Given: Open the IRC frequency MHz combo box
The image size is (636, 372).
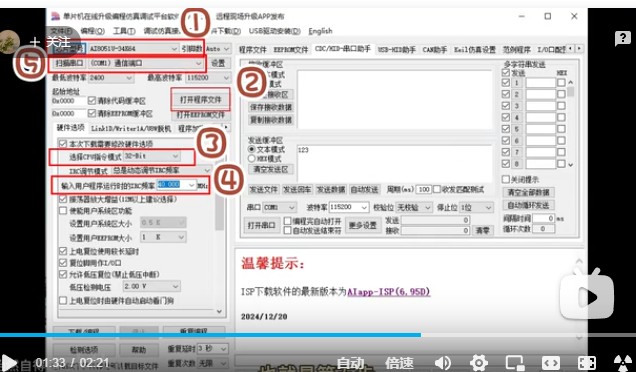Looking at the screenshot, I should point(176,185).
